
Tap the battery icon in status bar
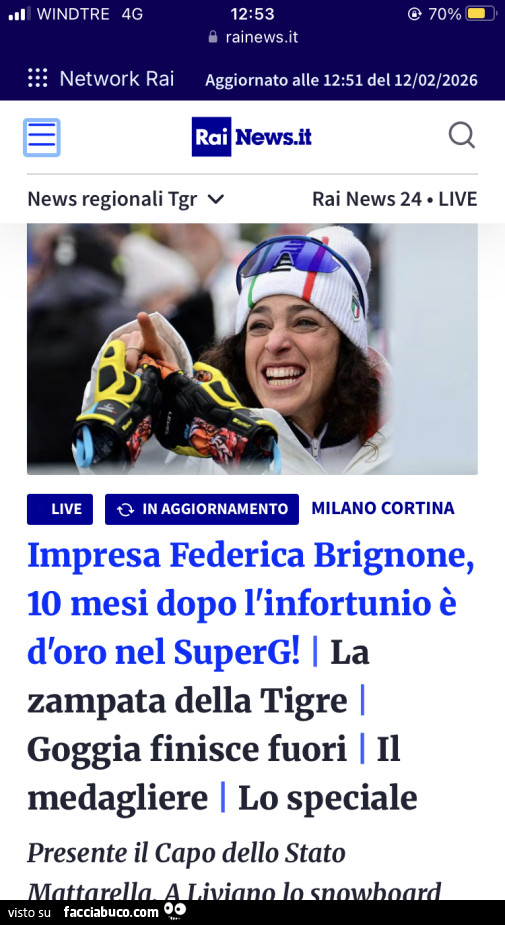pos(481,13)
